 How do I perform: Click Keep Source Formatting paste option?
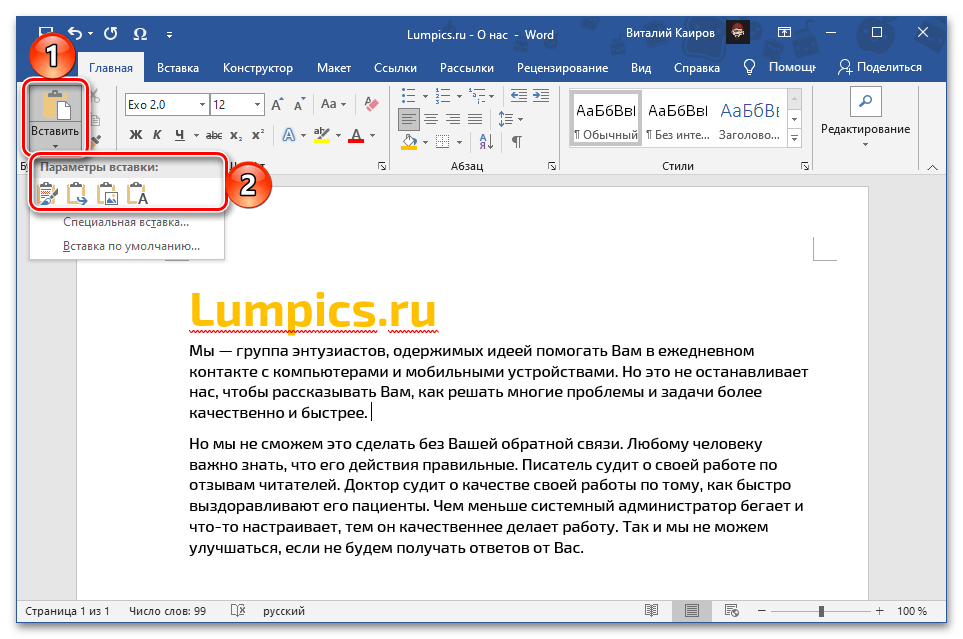click(x=48, y=194)
